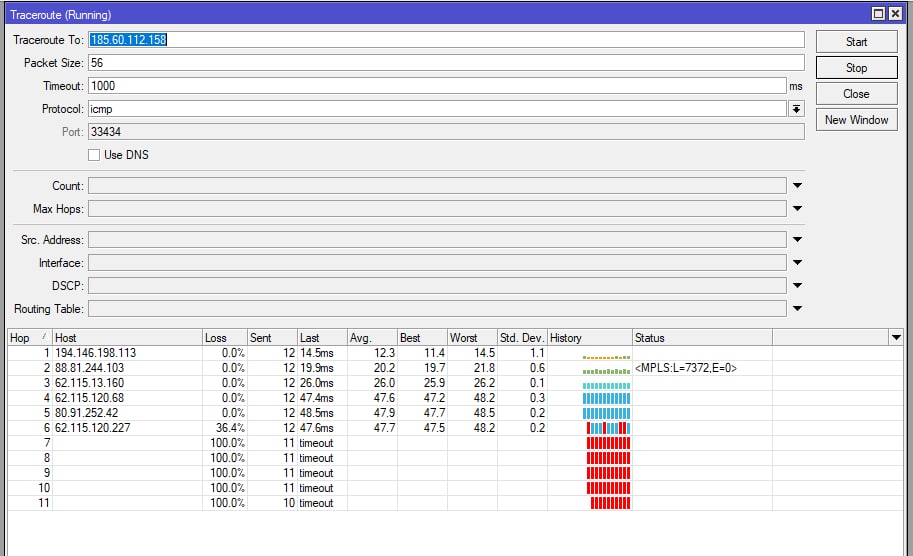Toggle the Use DNS checkbox
913x556 pixels.
[x=94, y=155]
